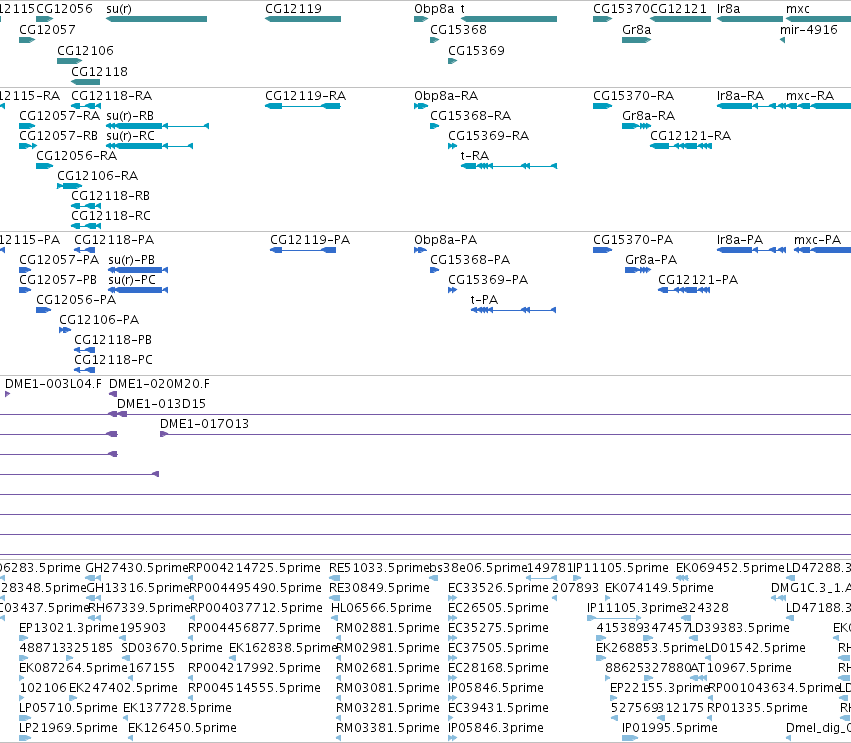Open the Ir8a-PA protein label
Image resolution: width=851 pixels, height=743 pixels.
740,240
